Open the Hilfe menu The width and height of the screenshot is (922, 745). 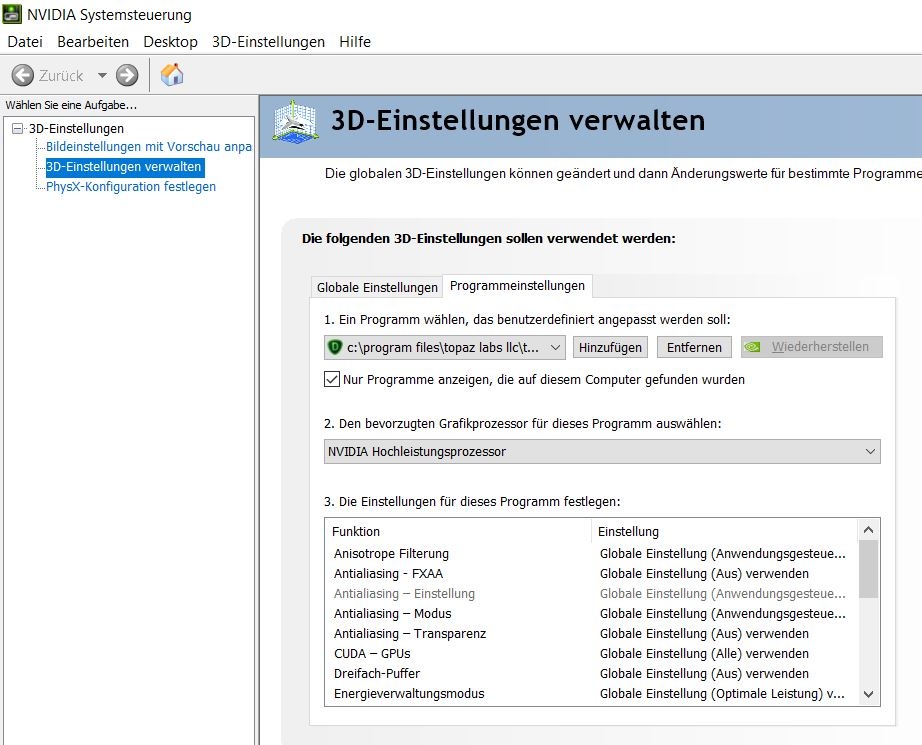pos(355,42)
